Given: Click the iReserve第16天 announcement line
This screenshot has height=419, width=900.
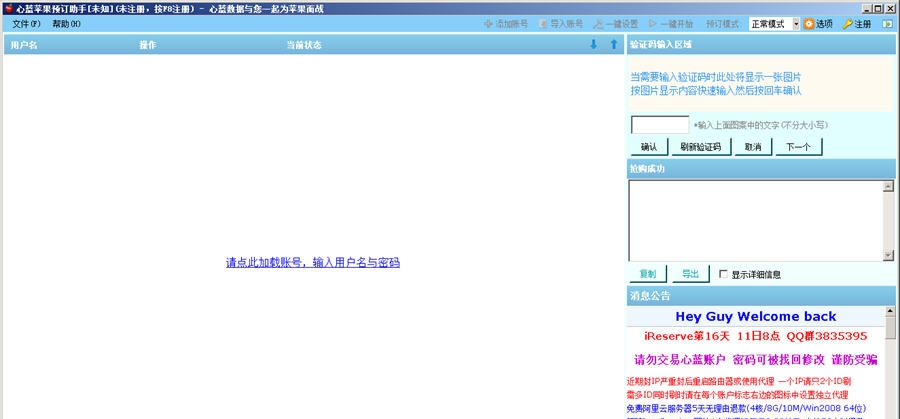Looking at the screenshot, I should tap(755, 336).
